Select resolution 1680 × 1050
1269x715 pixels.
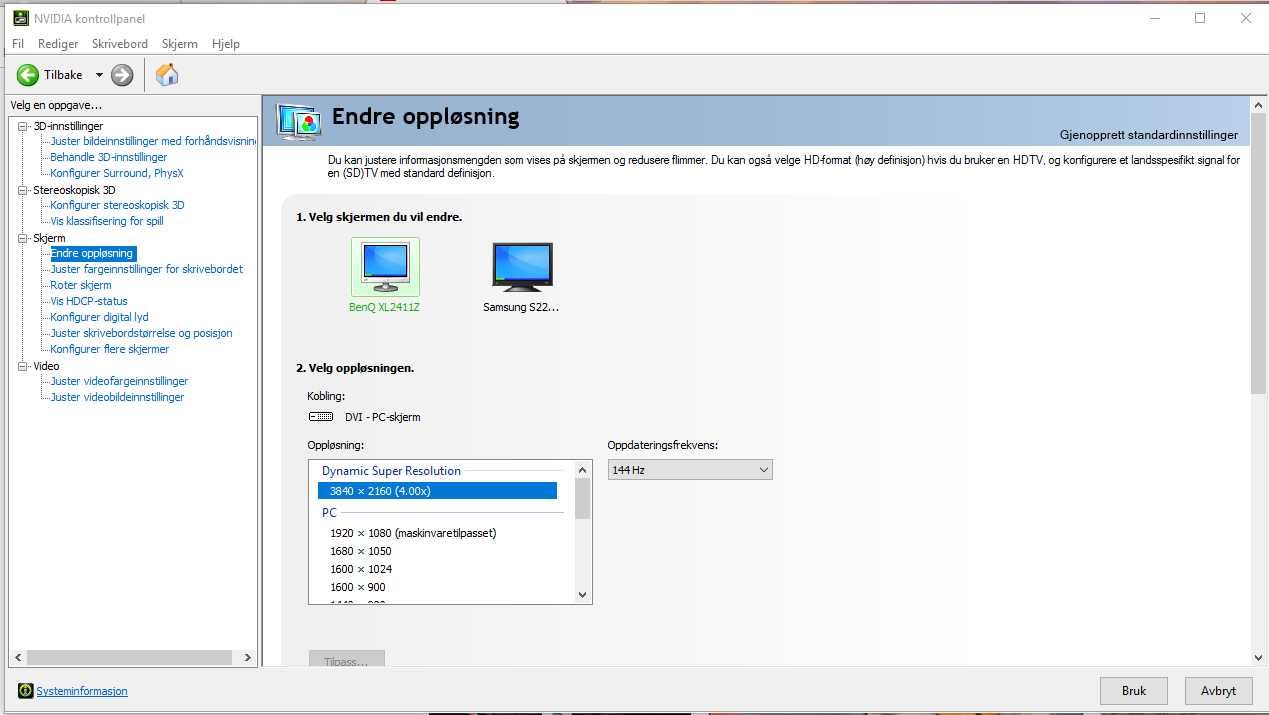pos(361,551)
